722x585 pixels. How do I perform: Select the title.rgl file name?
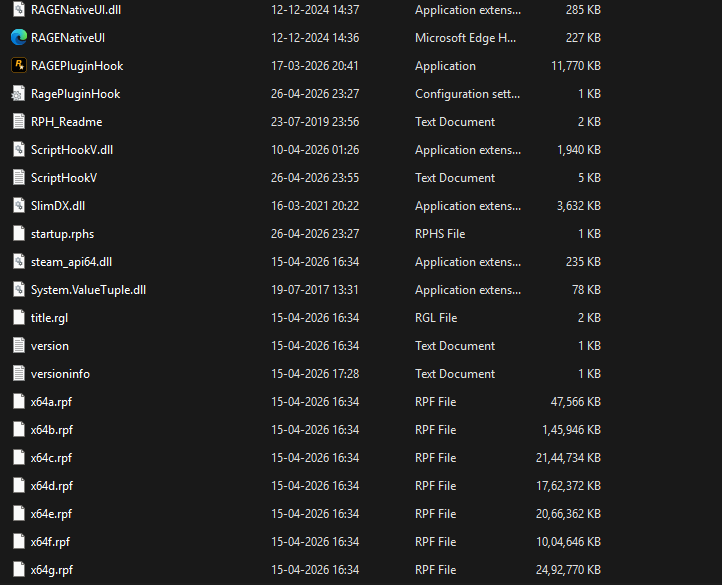[x=49, y=318]
